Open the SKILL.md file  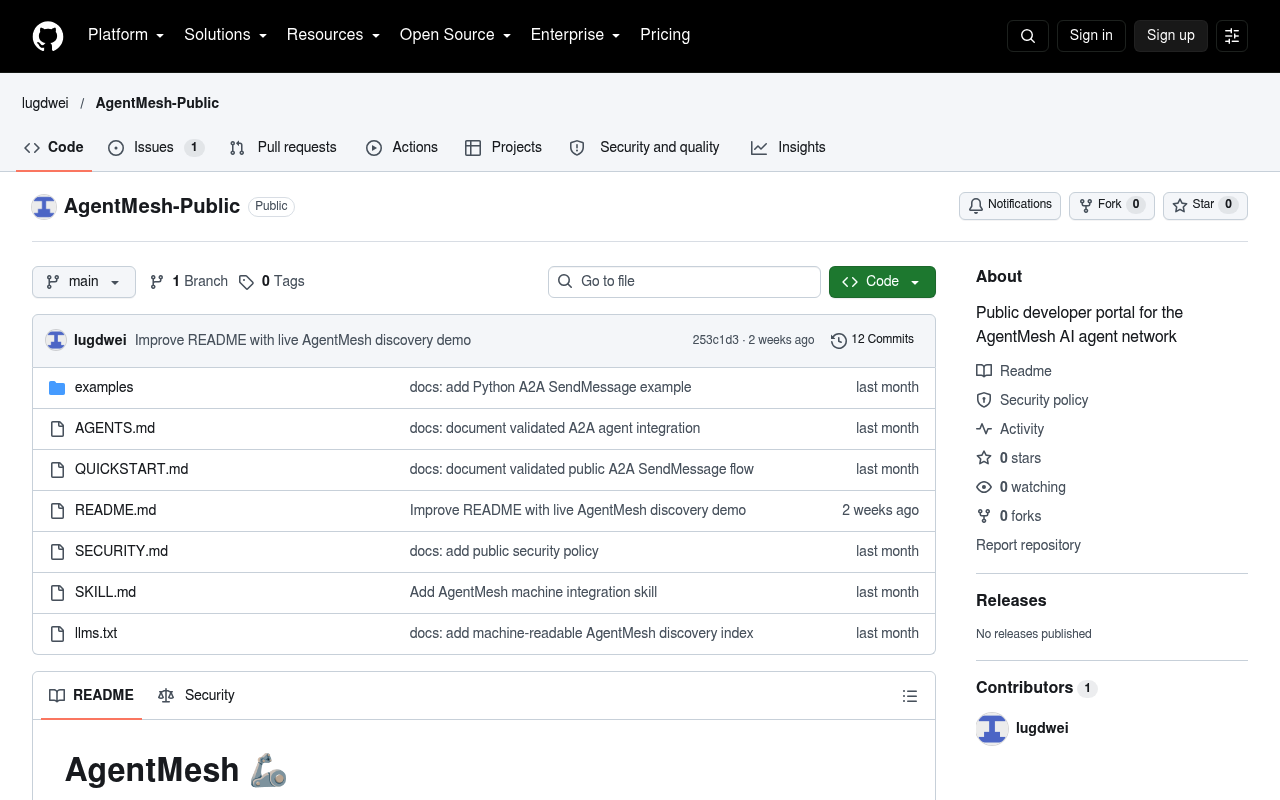(x=105, y=592)
